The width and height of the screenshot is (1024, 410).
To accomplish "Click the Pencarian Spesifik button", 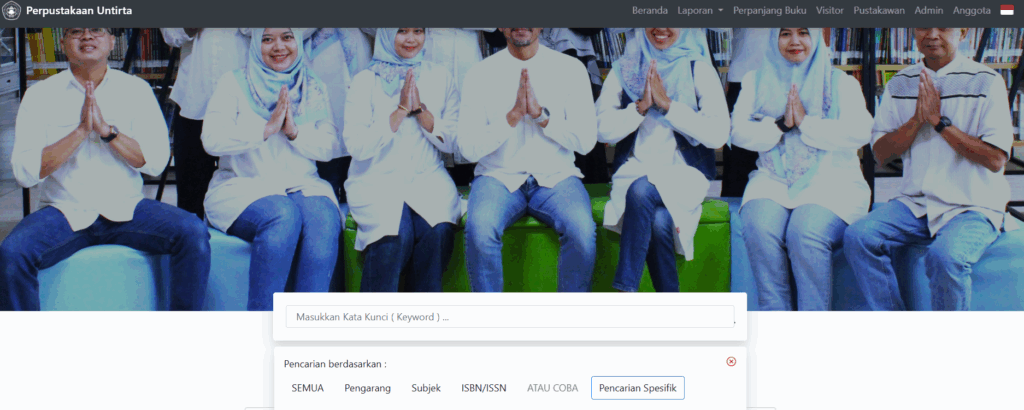I will tap(637, 388).
